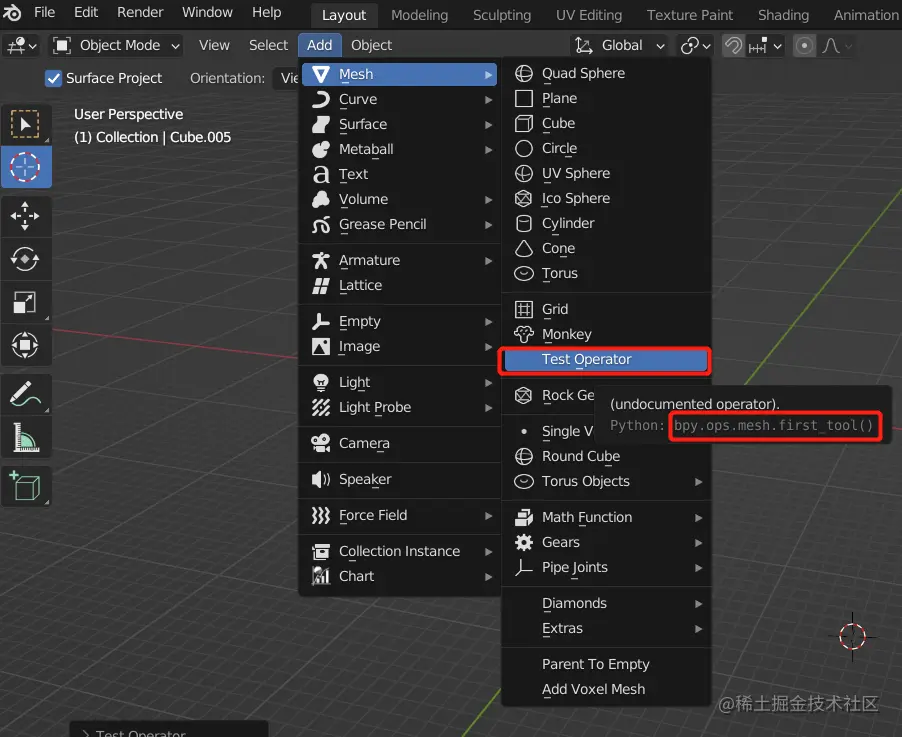Image resolution: width=902 pixels, height=737 pixels.
Task: Expand the Surface submenu
Action: 399,124
